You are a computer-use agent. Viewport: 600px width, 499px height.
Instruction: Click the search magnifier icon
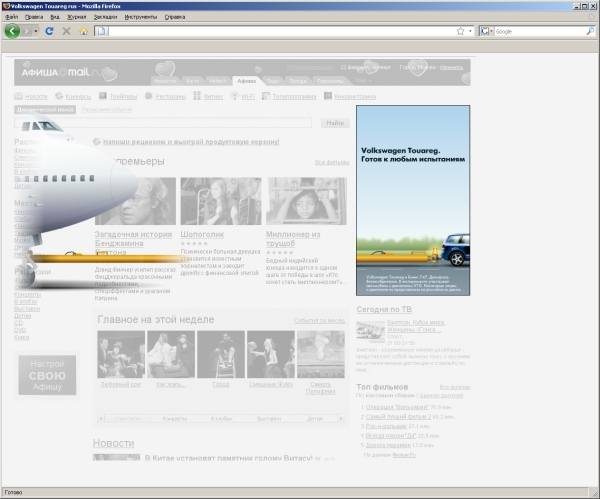click(589, 31)
